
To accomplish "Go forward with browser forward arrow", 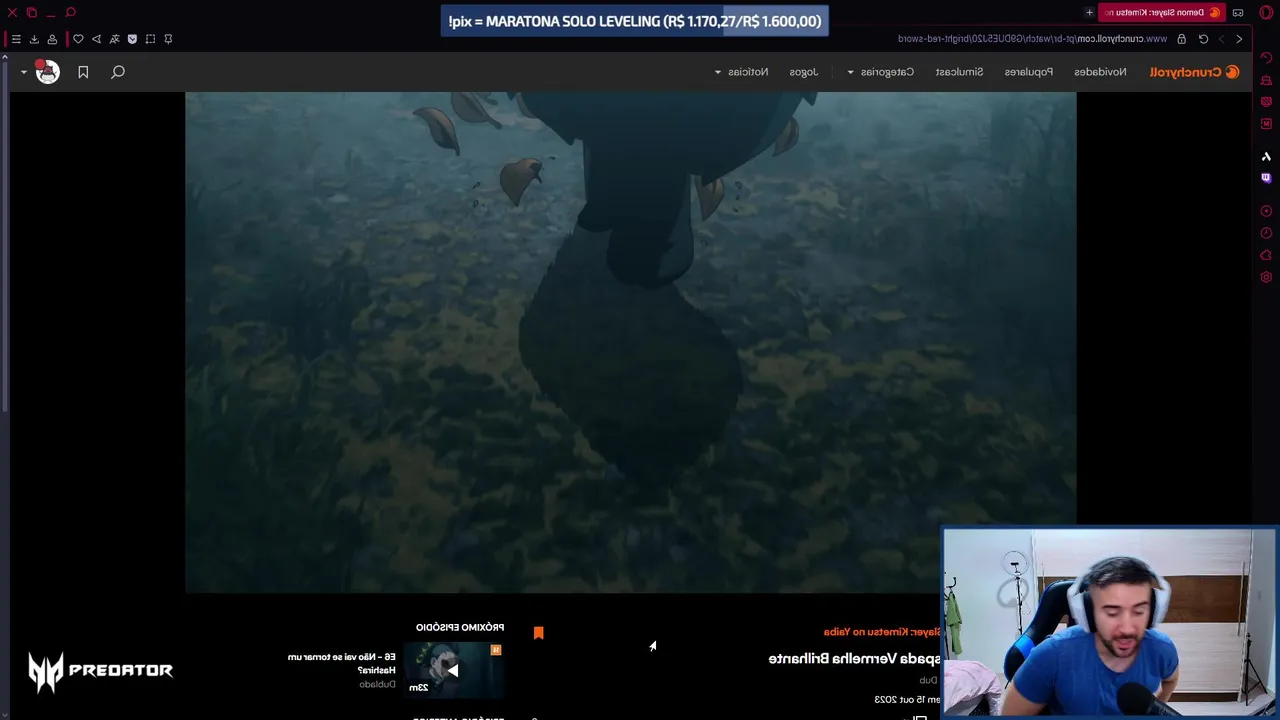I will [x=1221, y=39].
